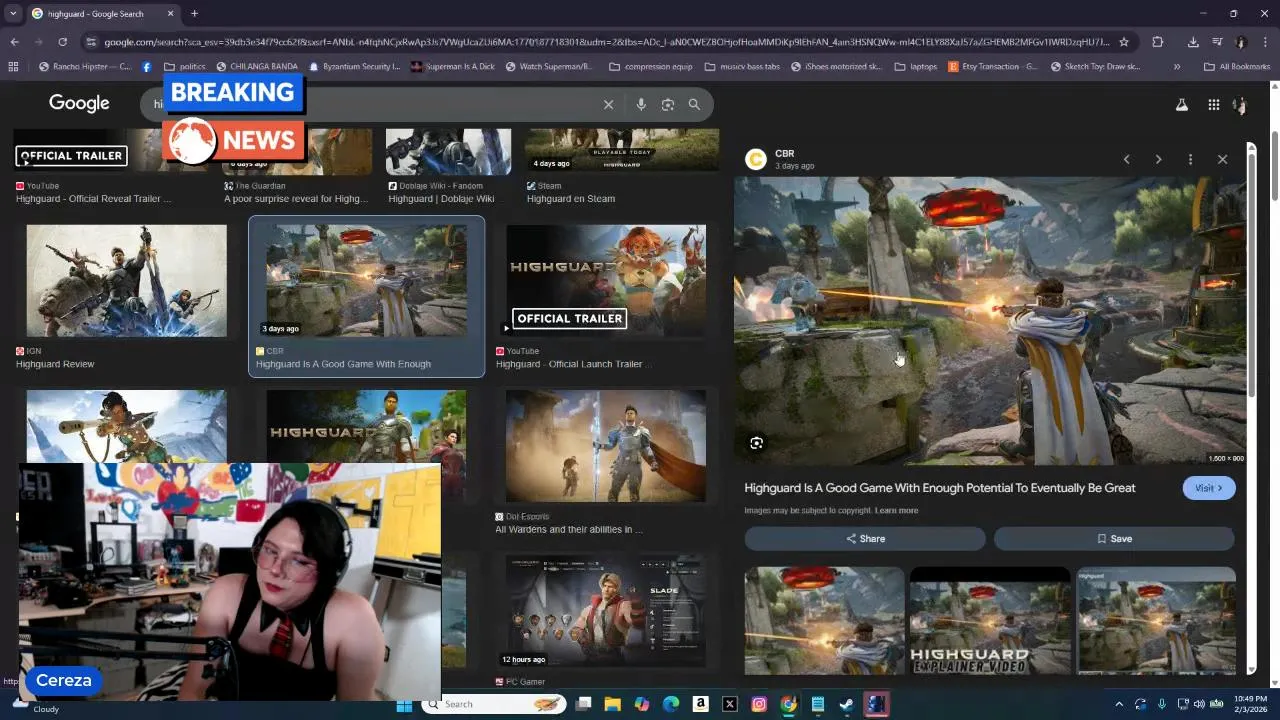Viewport: 1280px width, 720px height.
Task: View site information left of the URL
Action: (91, 42)
